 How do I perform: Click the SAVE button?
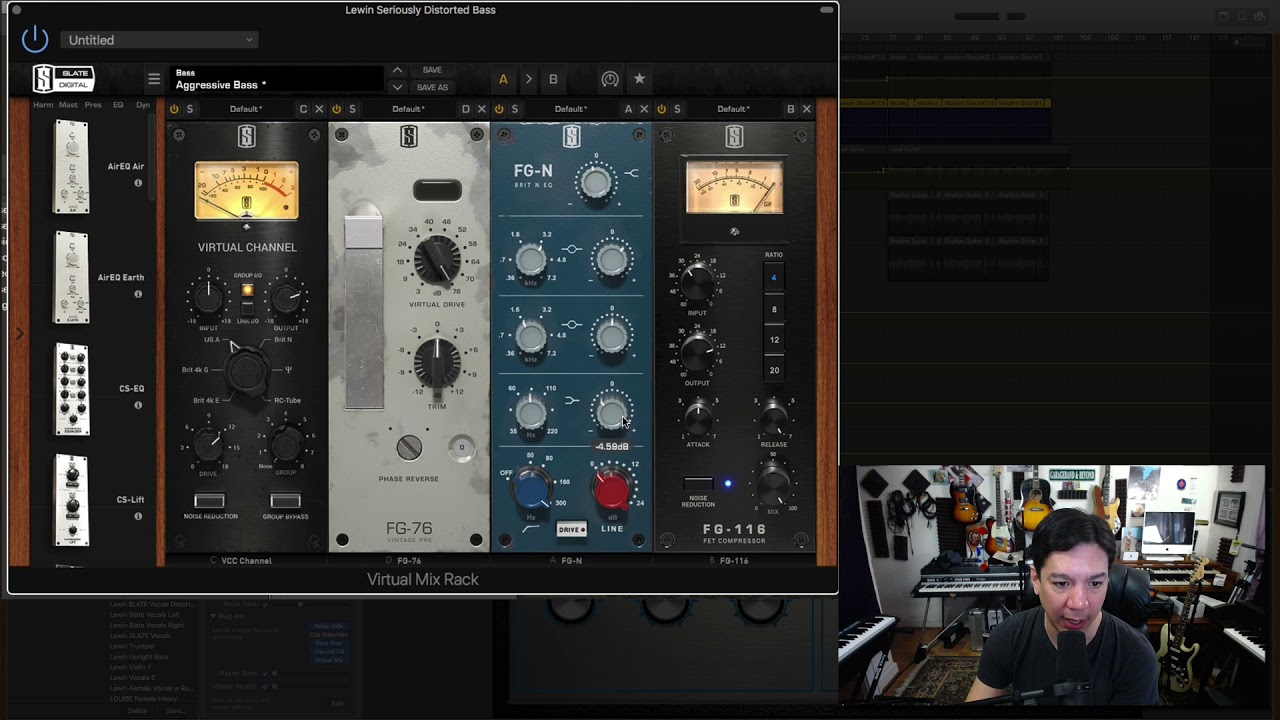(x=432, y=70)
